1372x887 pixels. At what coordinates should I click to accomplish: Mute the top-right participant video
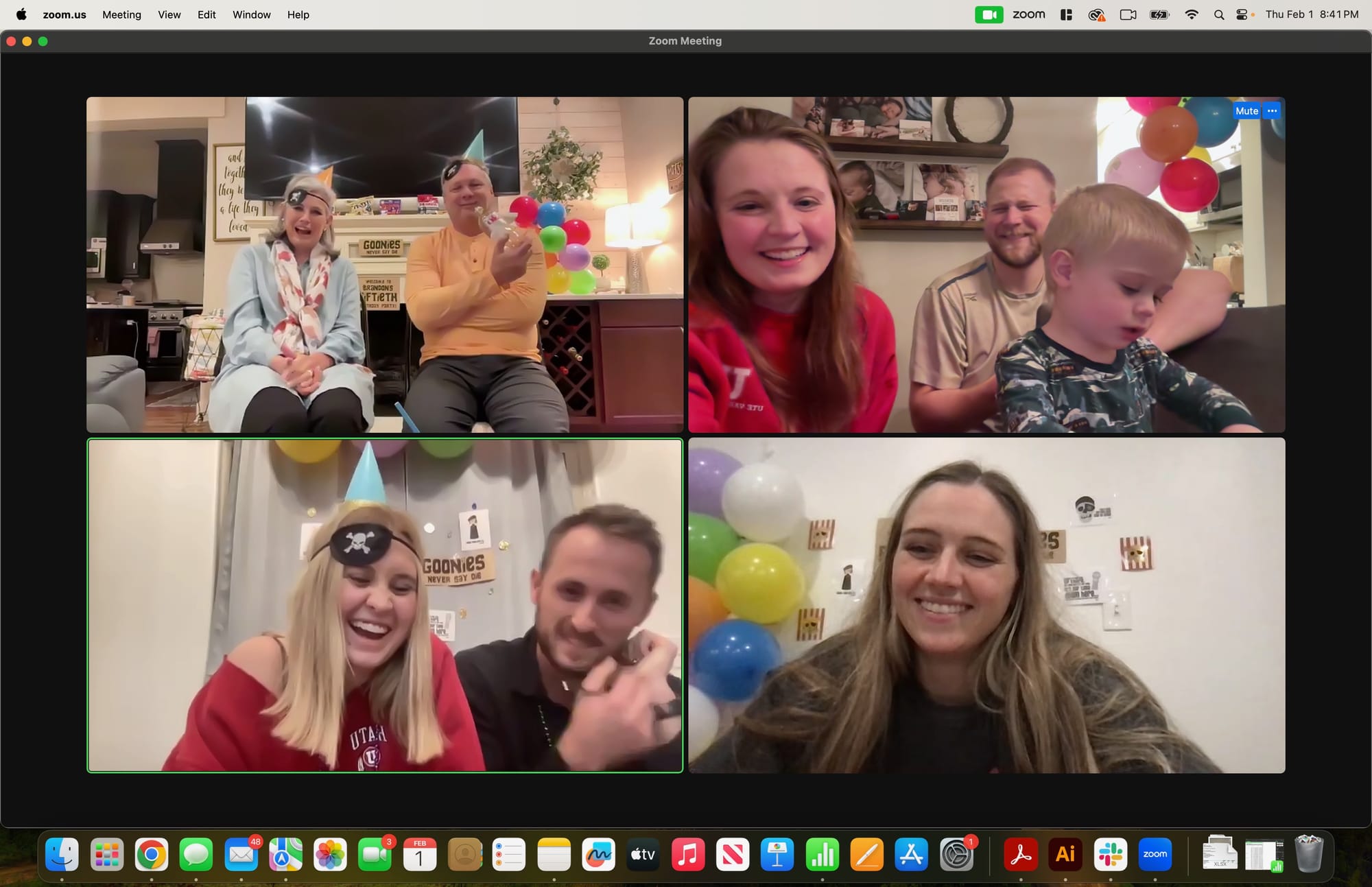pyautogui.click(x=1246, y=111)
